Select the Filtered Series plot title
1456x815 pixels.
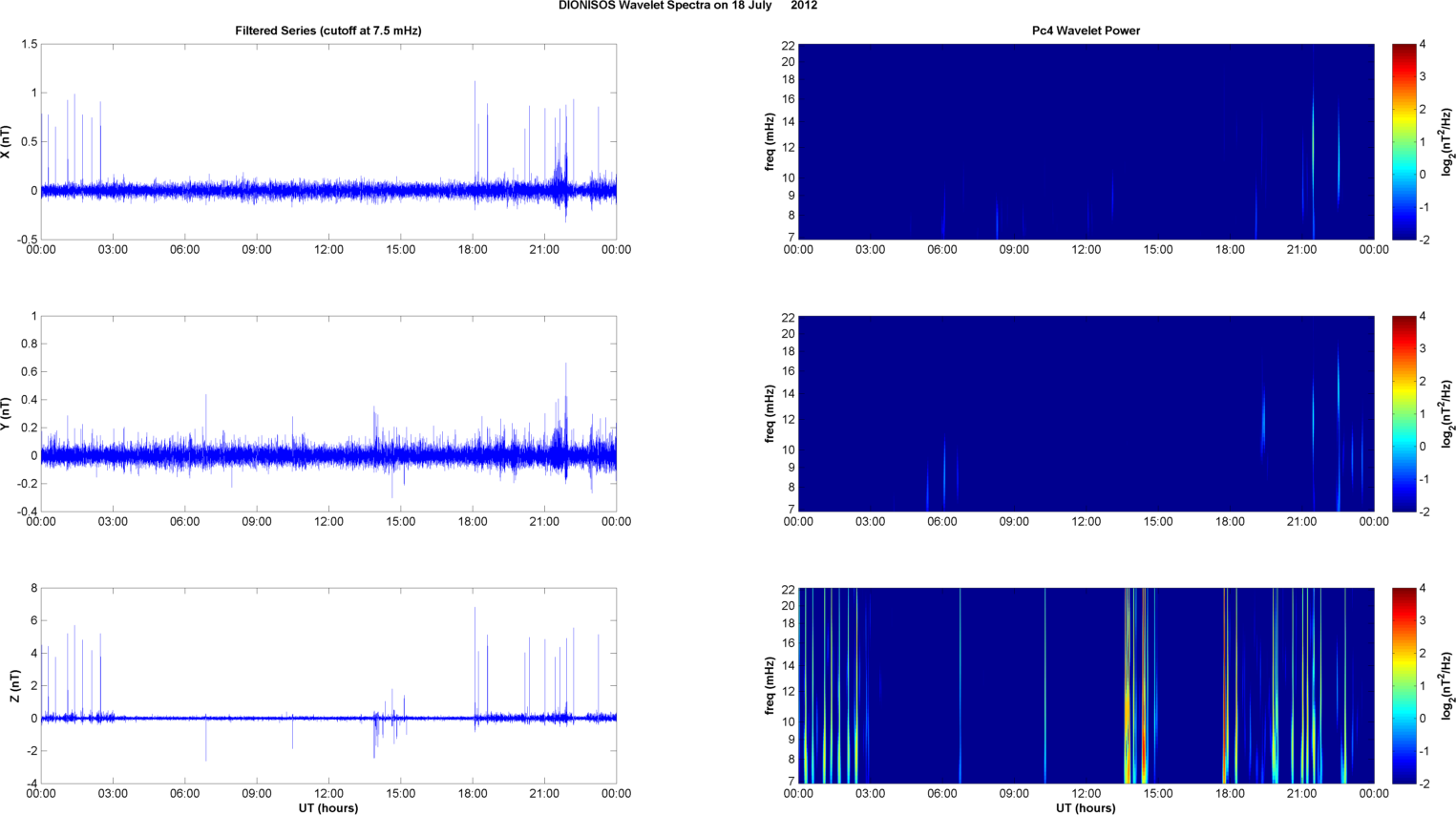pos(327,31)
